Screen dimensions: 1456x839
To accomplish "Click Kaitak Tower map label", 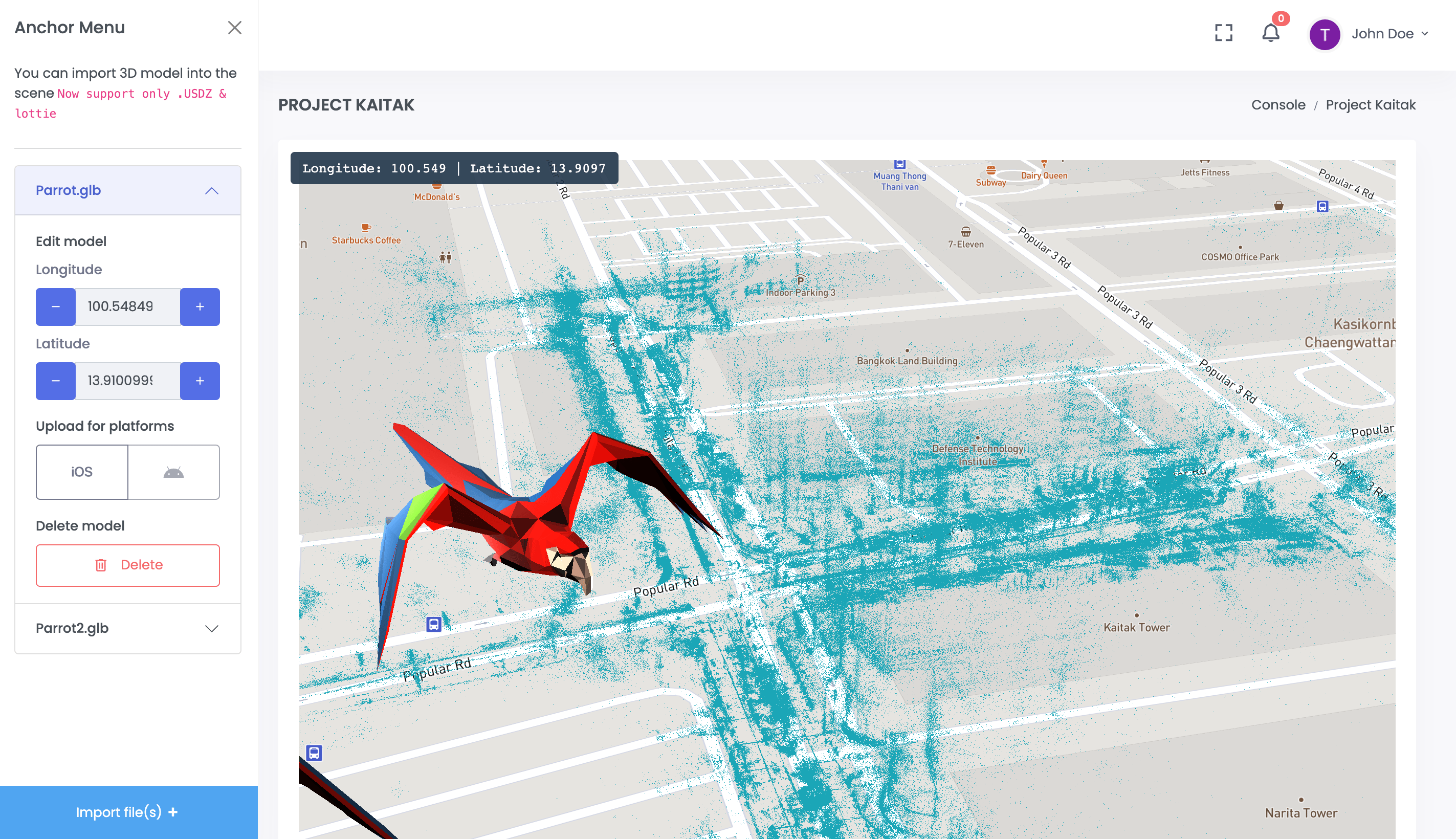I will pos(1136,627).
